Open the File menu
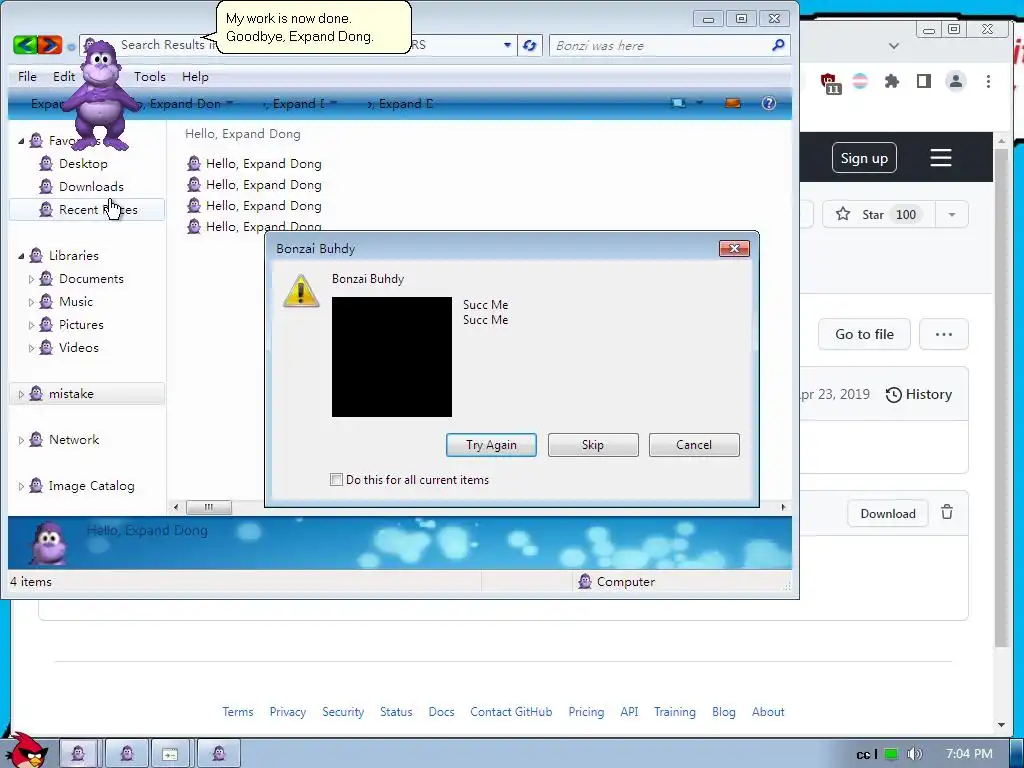This screenshot has width=1024, height=768. pyautogui.click(x=27, y=76)
